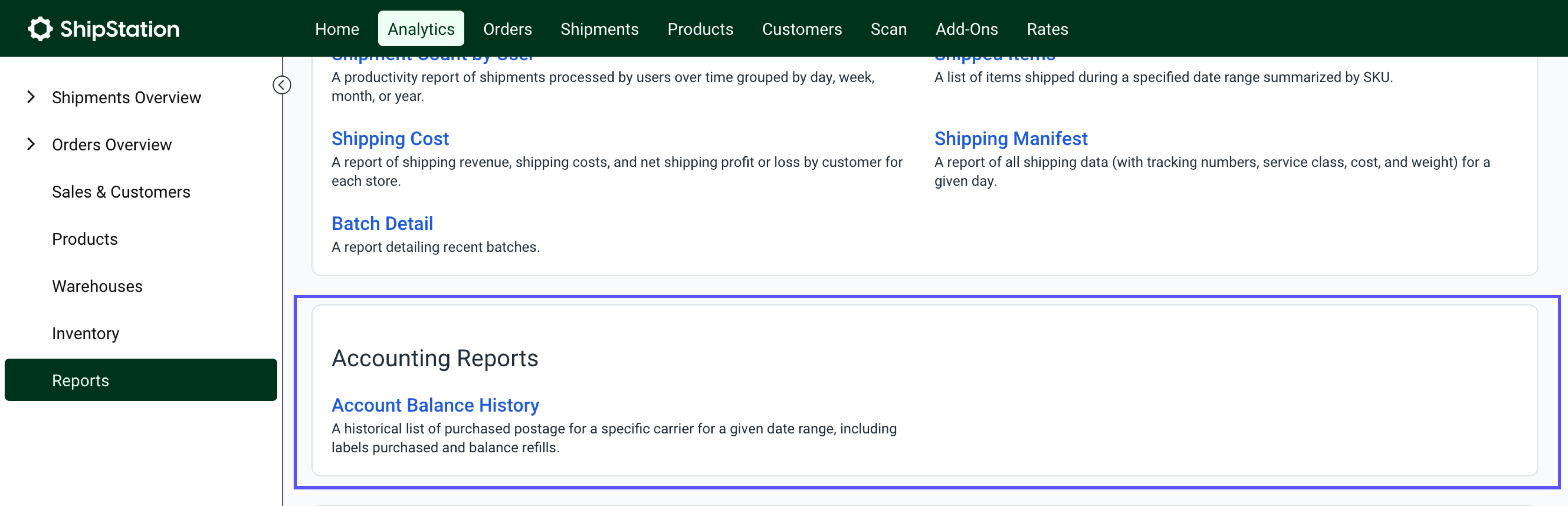View the Batch Detail report

pos(382,224)
